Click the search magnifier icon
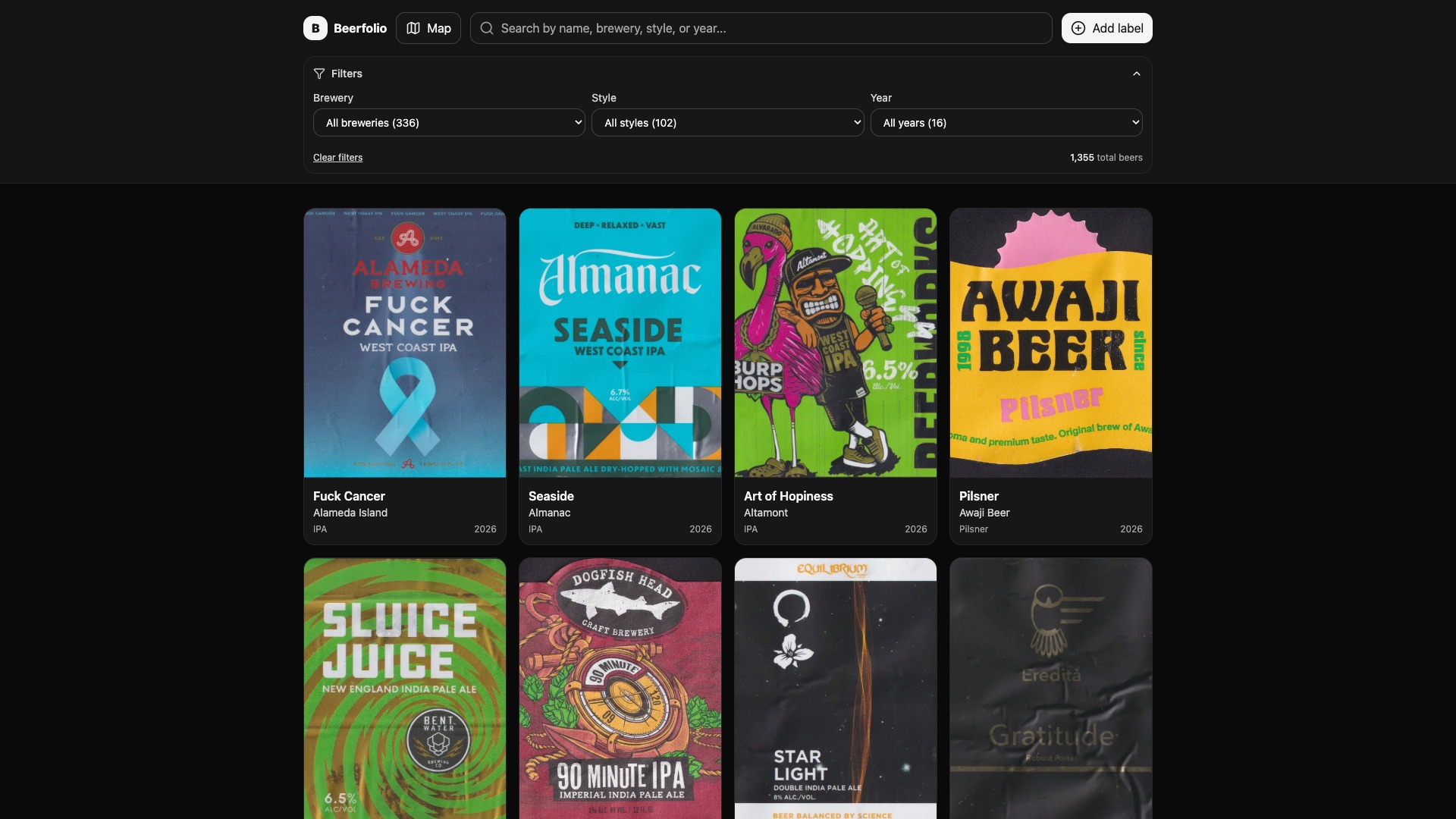This screenshot has height=819, width=1456. click(x=487, y=28)
